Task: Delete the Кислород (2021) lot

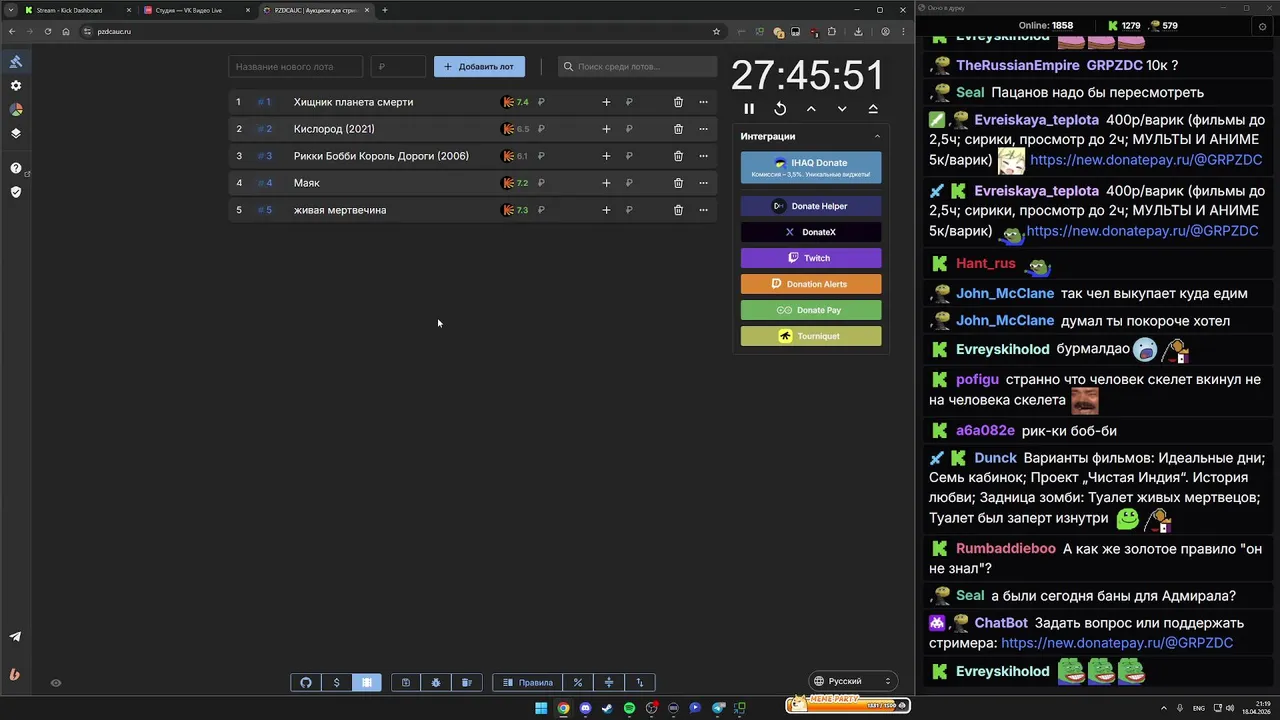Action: click(x=678, y=129)
